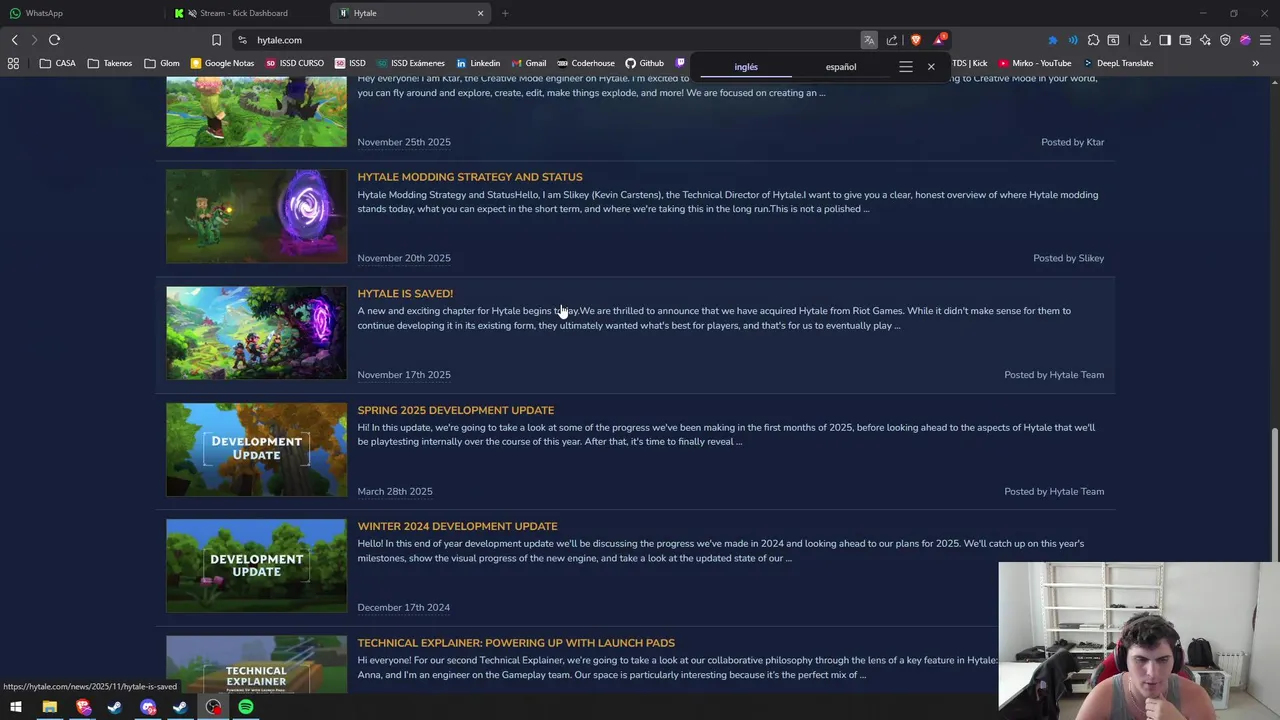Open site settings icon in address bar
The image size is (1280, 720).
pos(242,40)
